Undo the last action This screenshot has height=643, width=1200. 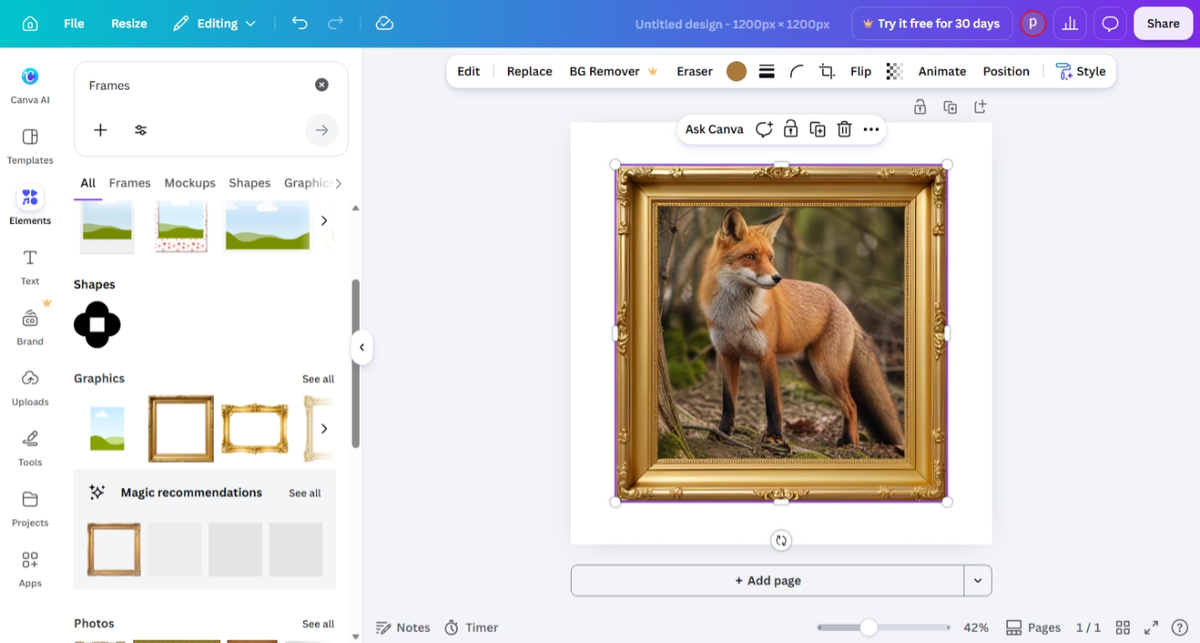point(300,23)
